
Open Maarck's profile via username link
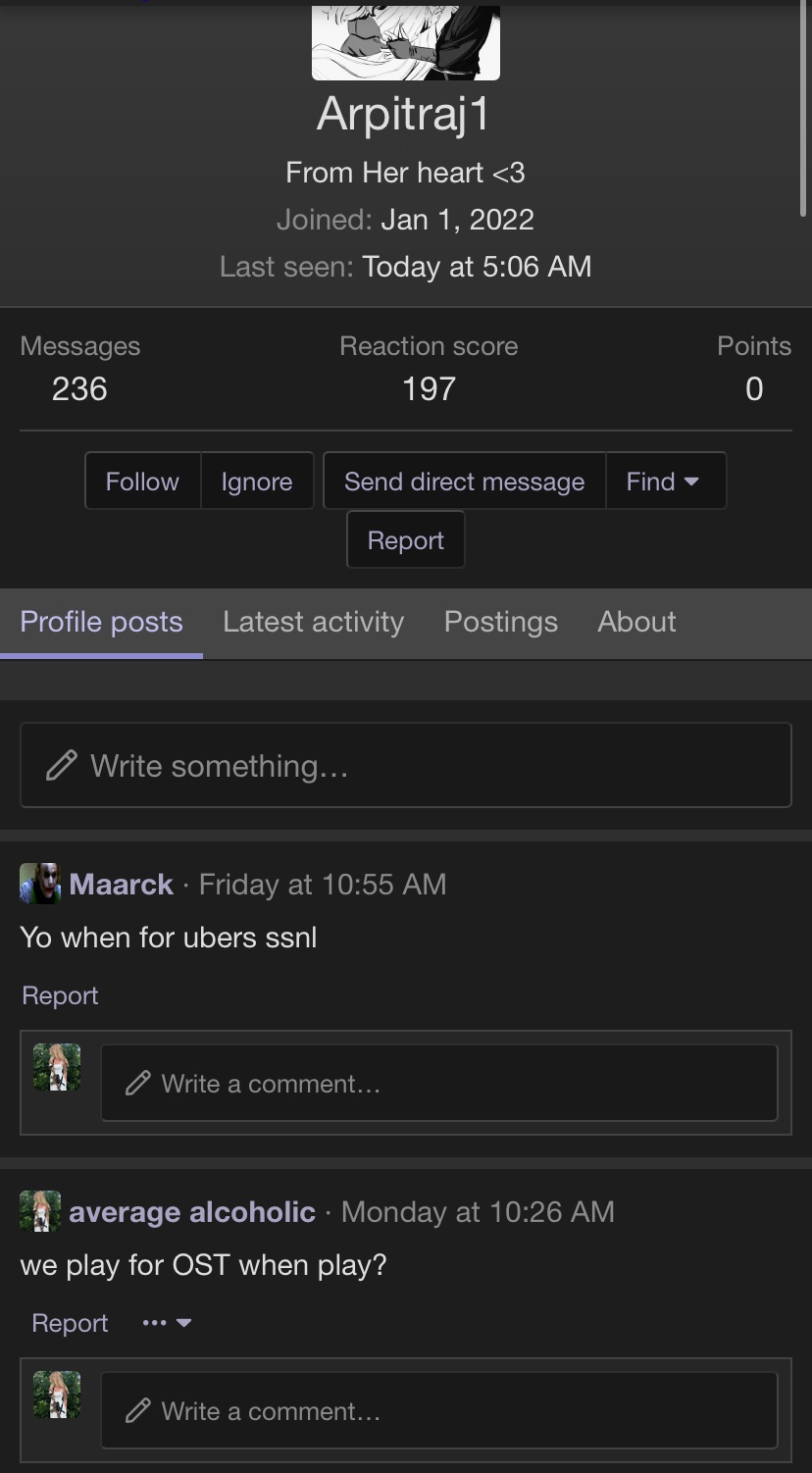click(121, 884)
